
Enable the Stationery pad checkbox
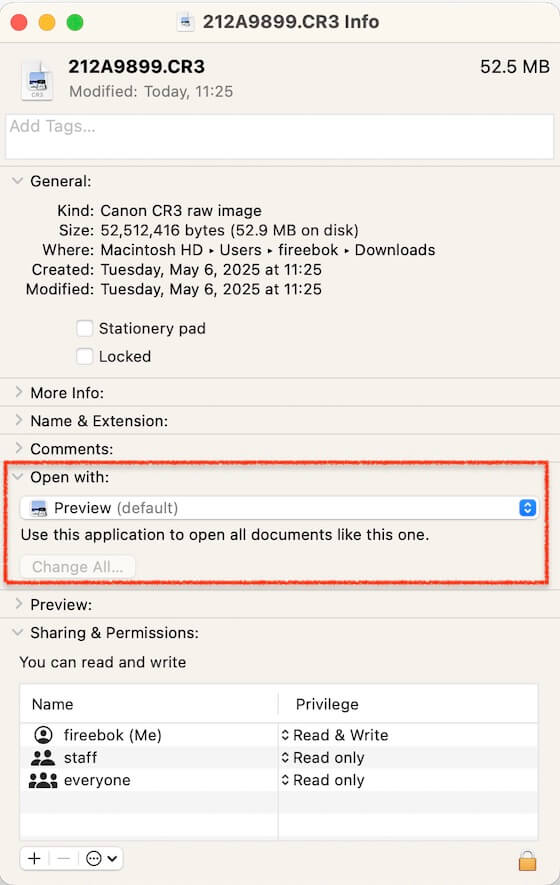tap(85, 328)
